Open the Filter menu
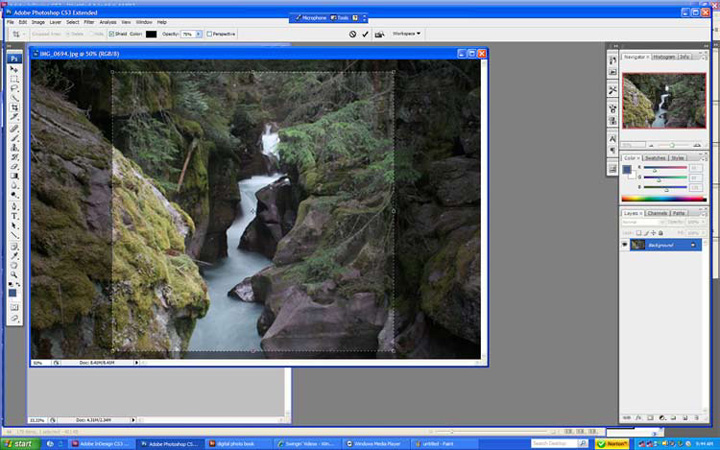 (89, 21)
